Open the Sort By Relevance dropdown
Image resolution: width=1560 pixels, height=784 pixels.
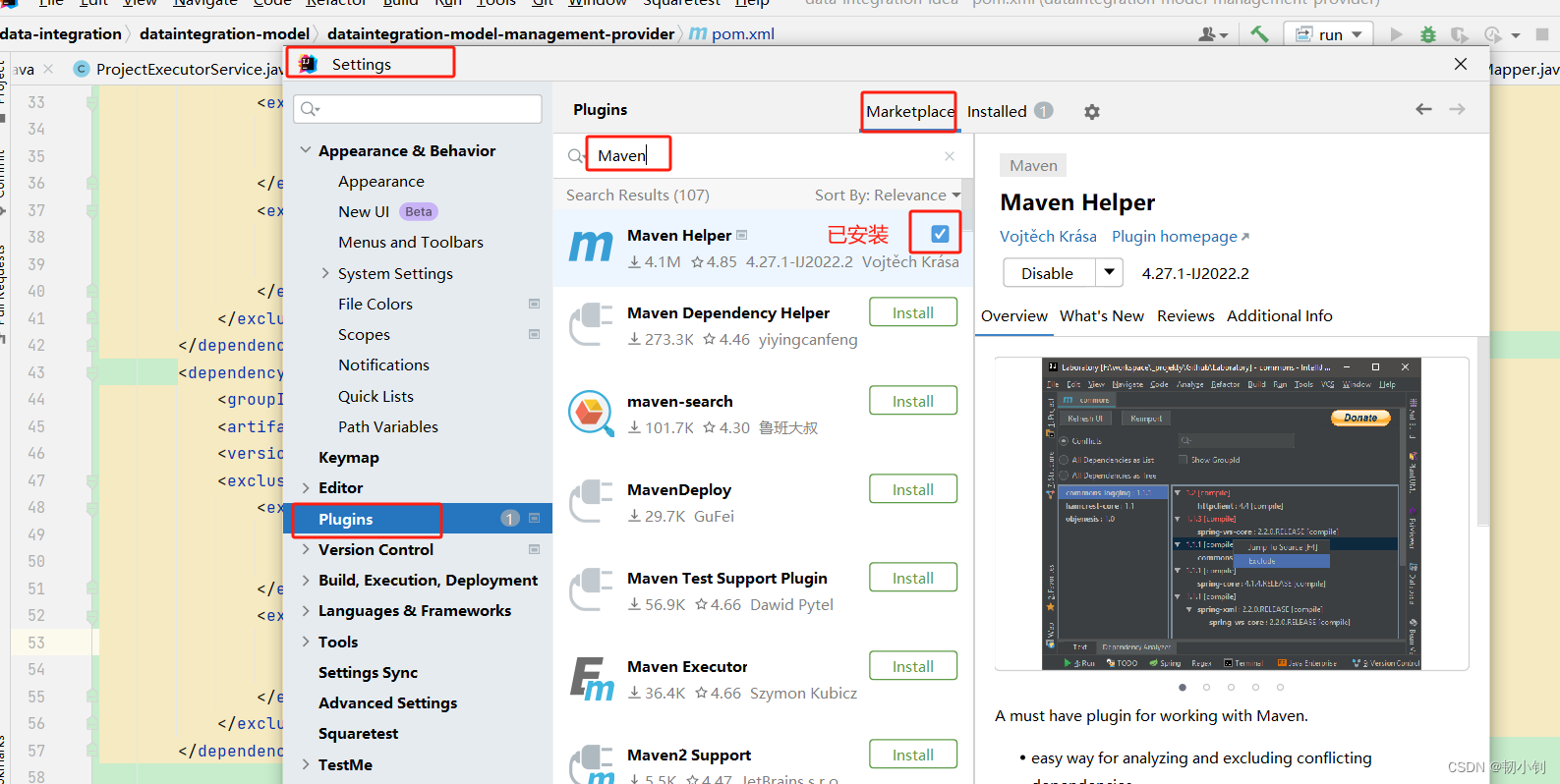[888, 195]
